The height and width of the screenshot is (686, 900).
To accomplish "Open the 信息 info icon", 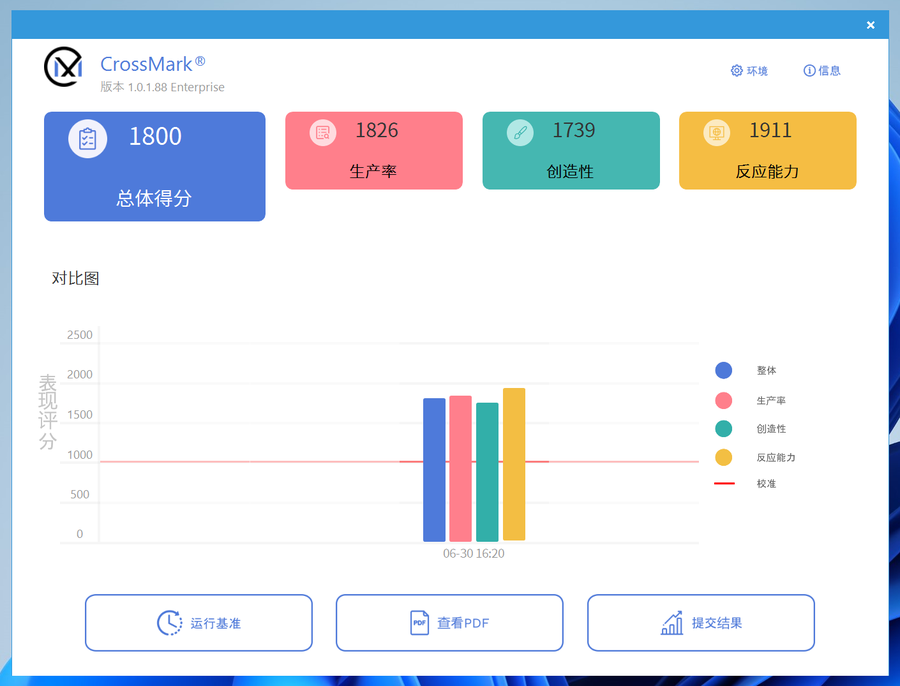I will [809, 71].
